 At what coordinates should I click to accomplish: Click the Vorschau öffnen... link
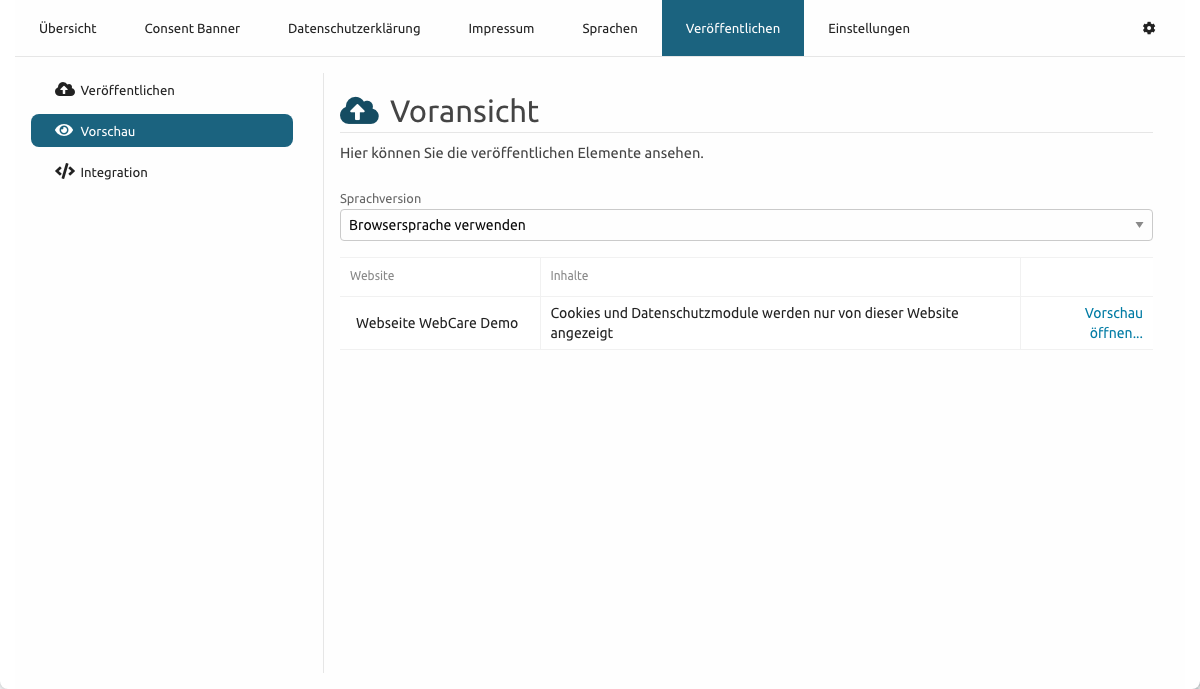coord(1114,323)
